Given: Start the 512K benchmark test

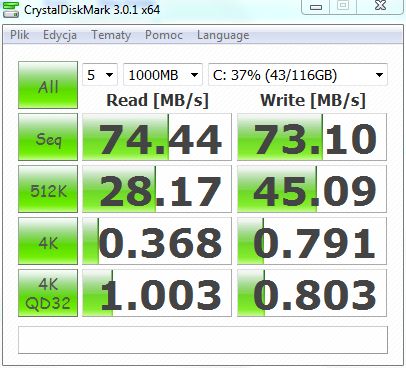Looking at the screenshot, I should (48, 189).
